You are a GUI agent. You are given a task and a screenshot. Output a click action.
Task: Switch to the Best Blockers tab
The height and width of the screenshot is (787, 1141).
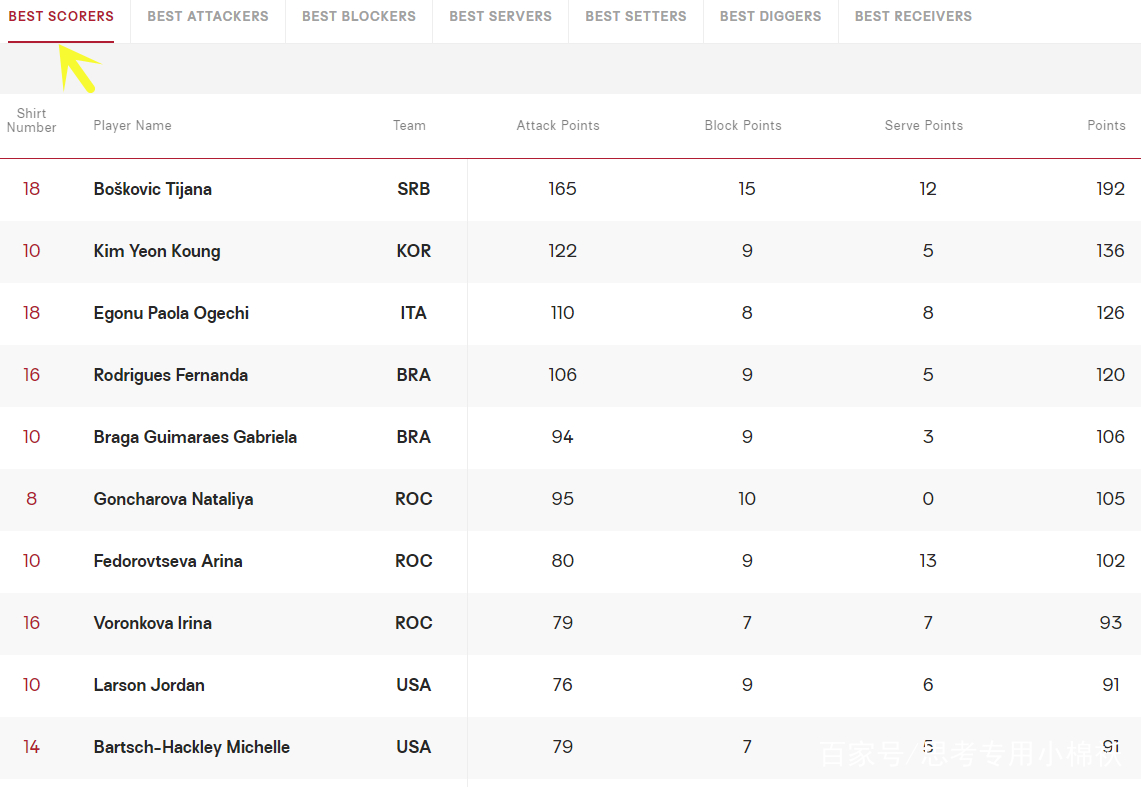pos(359,16)
